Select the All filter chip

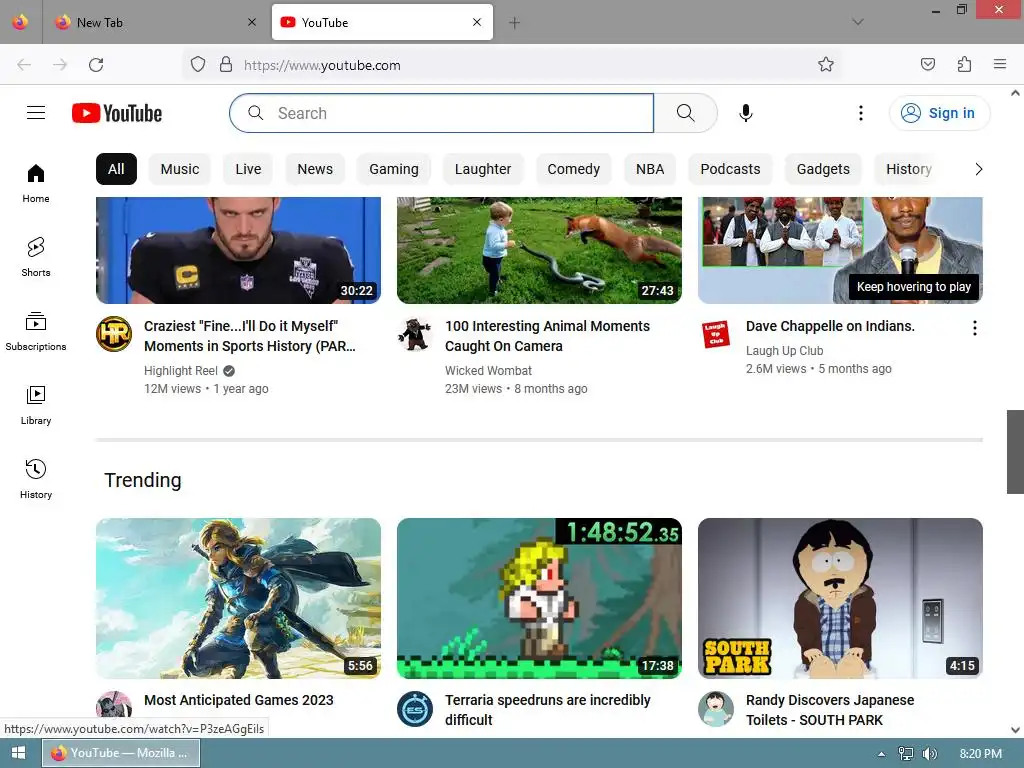click(116, 169)
